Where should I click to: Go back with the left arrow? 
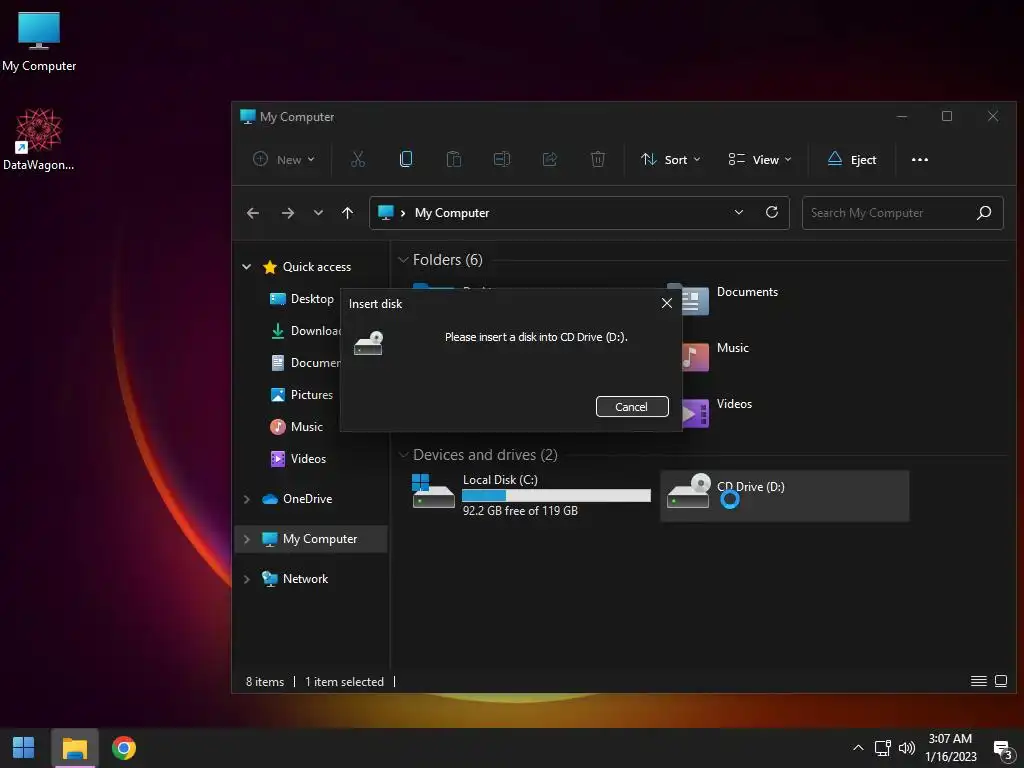[253, 213]
